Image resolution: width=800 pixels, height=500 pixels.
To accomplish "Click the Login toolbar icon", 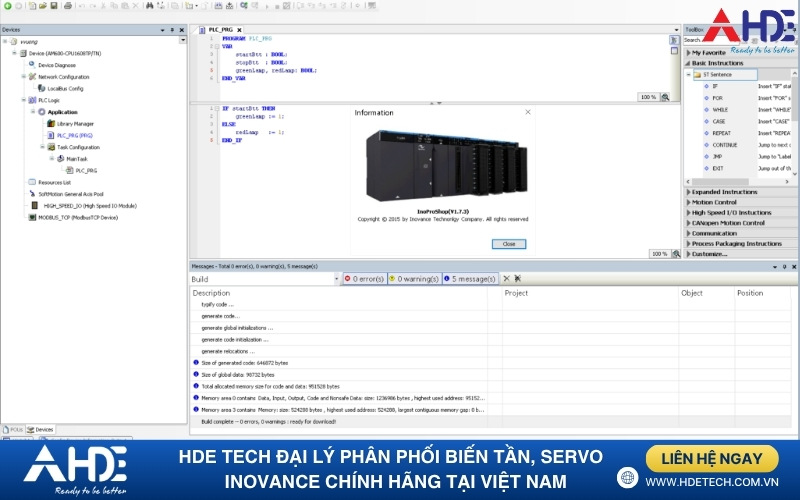I will pyautogui.click(x=244, y=6).
